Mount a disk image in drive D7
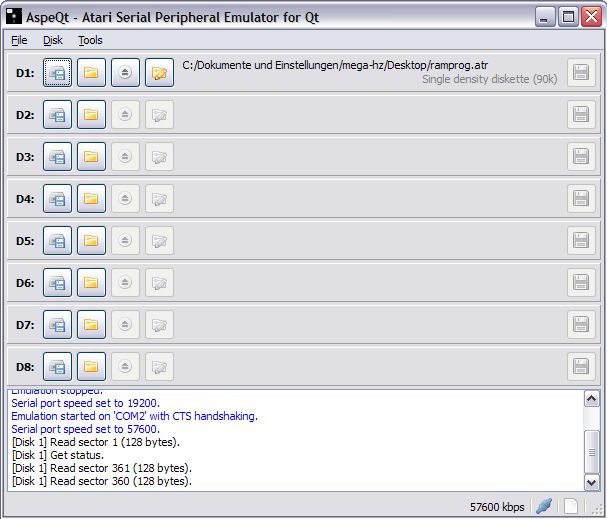Screen dimensions: 607x519 (57, 325)
